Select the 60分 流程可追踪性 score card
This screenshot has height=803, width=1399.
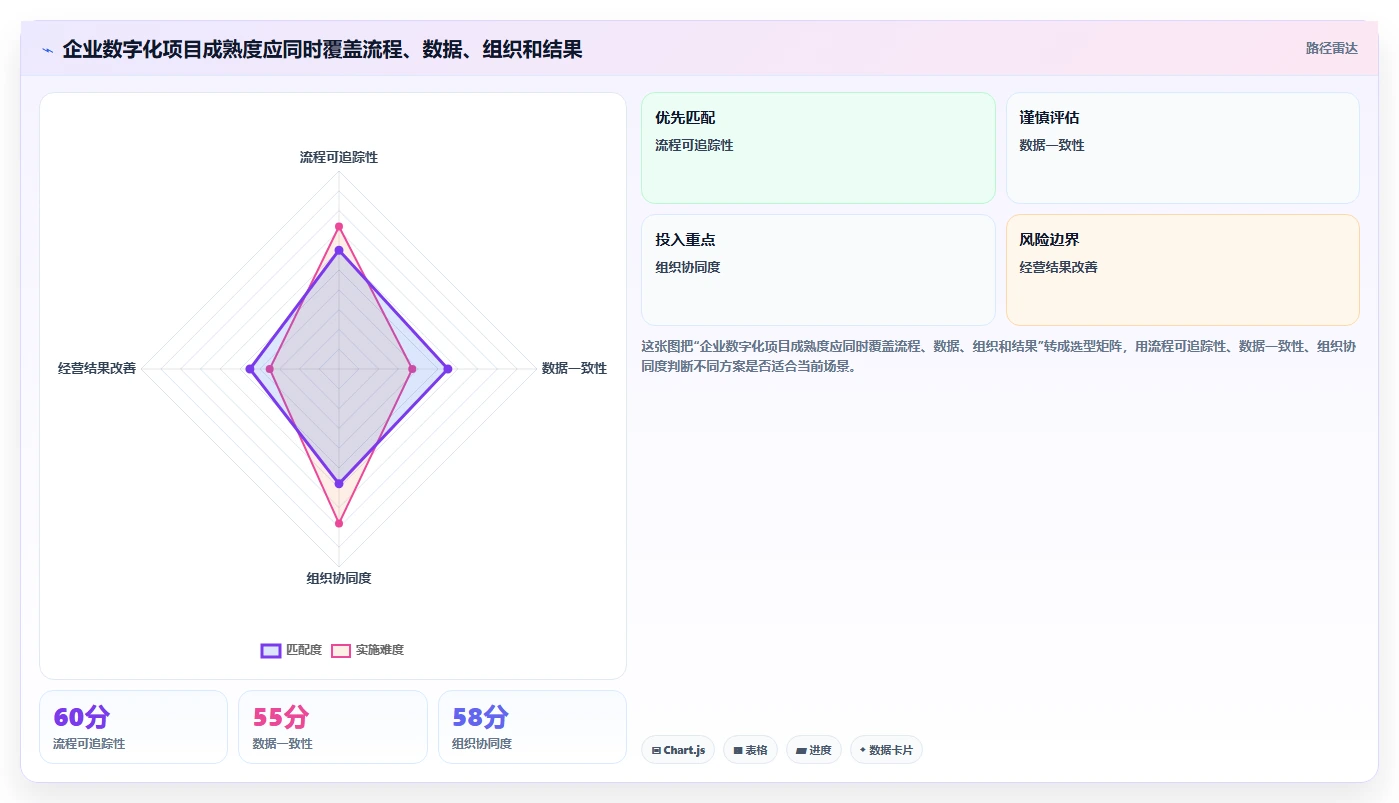click(133, 727)
